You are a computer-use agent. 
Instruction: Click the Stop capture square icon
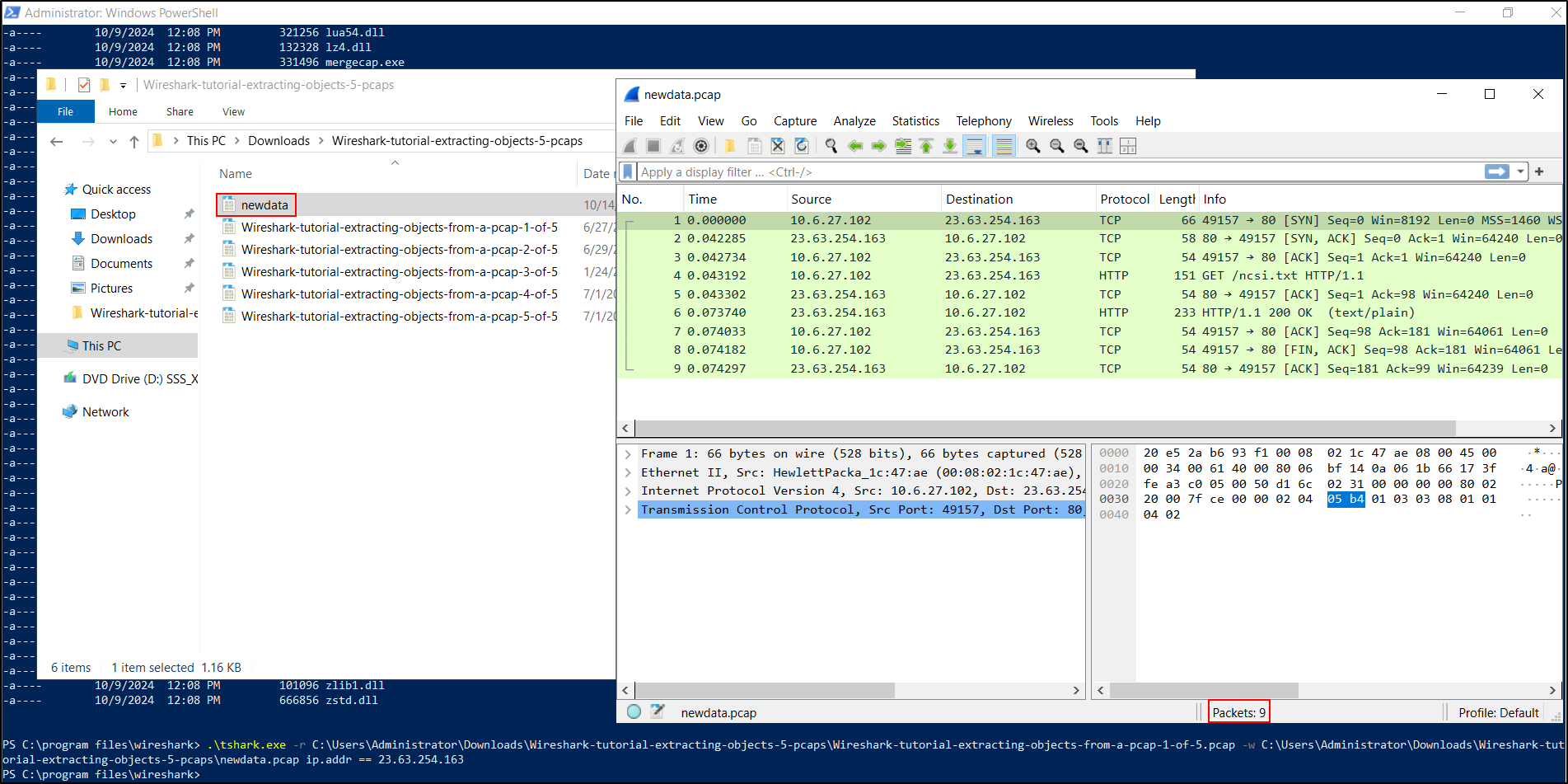[x=653, y=146]
